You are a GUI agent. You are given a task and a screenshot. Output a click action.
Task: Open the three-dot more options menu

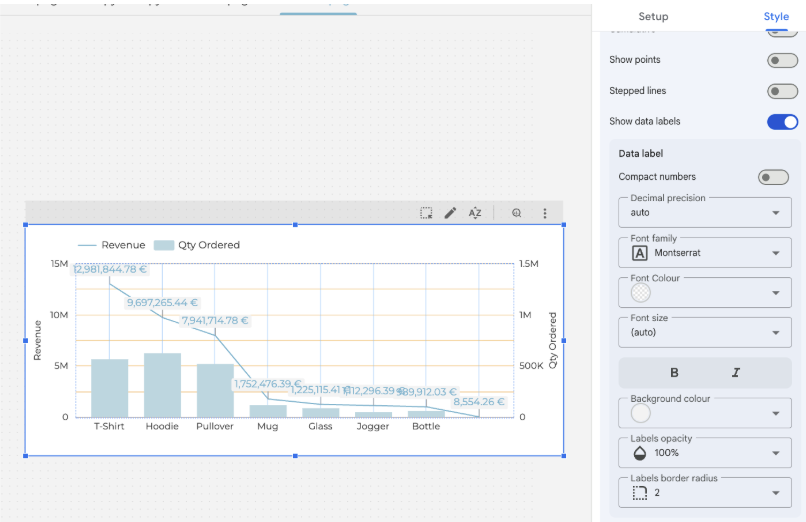click(545, 213)
